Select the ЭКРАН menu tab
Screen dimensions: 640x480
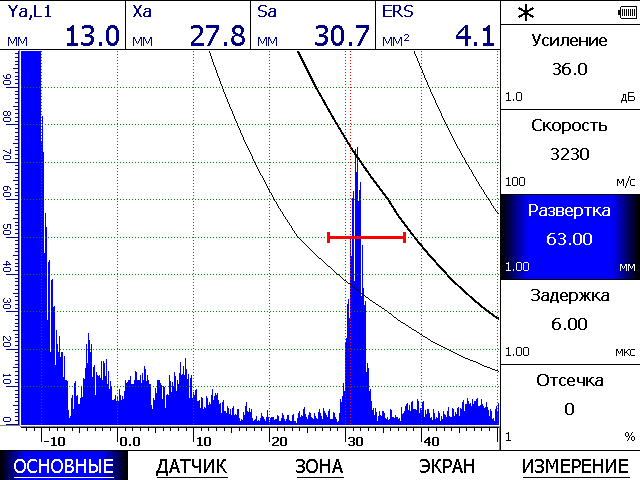[447, 465]
